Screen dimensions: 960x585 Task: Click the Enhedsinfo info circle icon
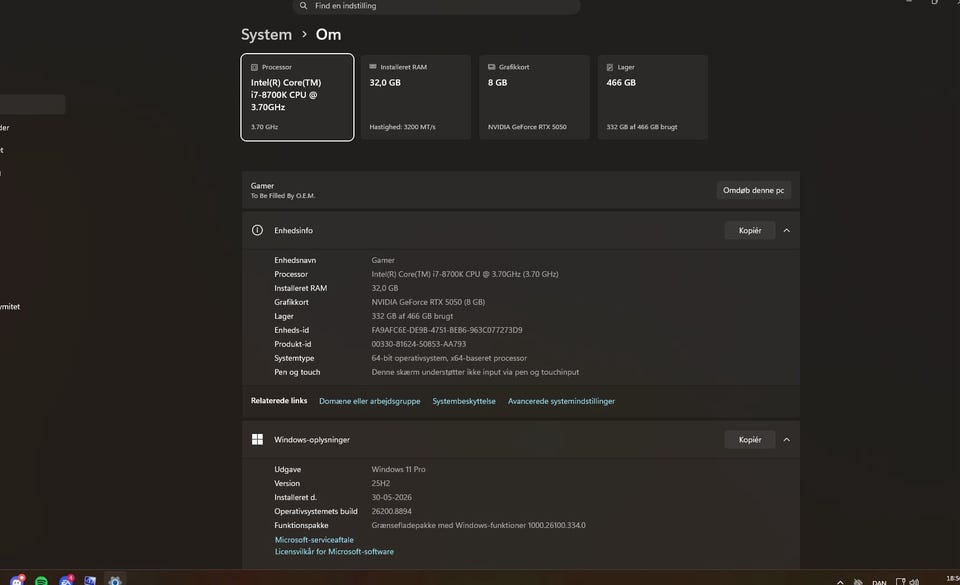(x=257, y=230)
